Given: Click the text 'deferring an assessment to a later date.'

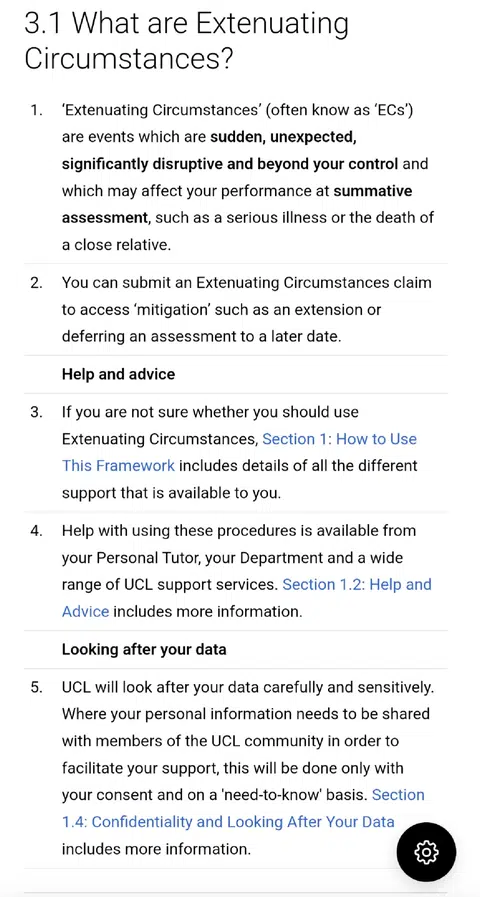Looking at the screenshot, I should (201, 336).
